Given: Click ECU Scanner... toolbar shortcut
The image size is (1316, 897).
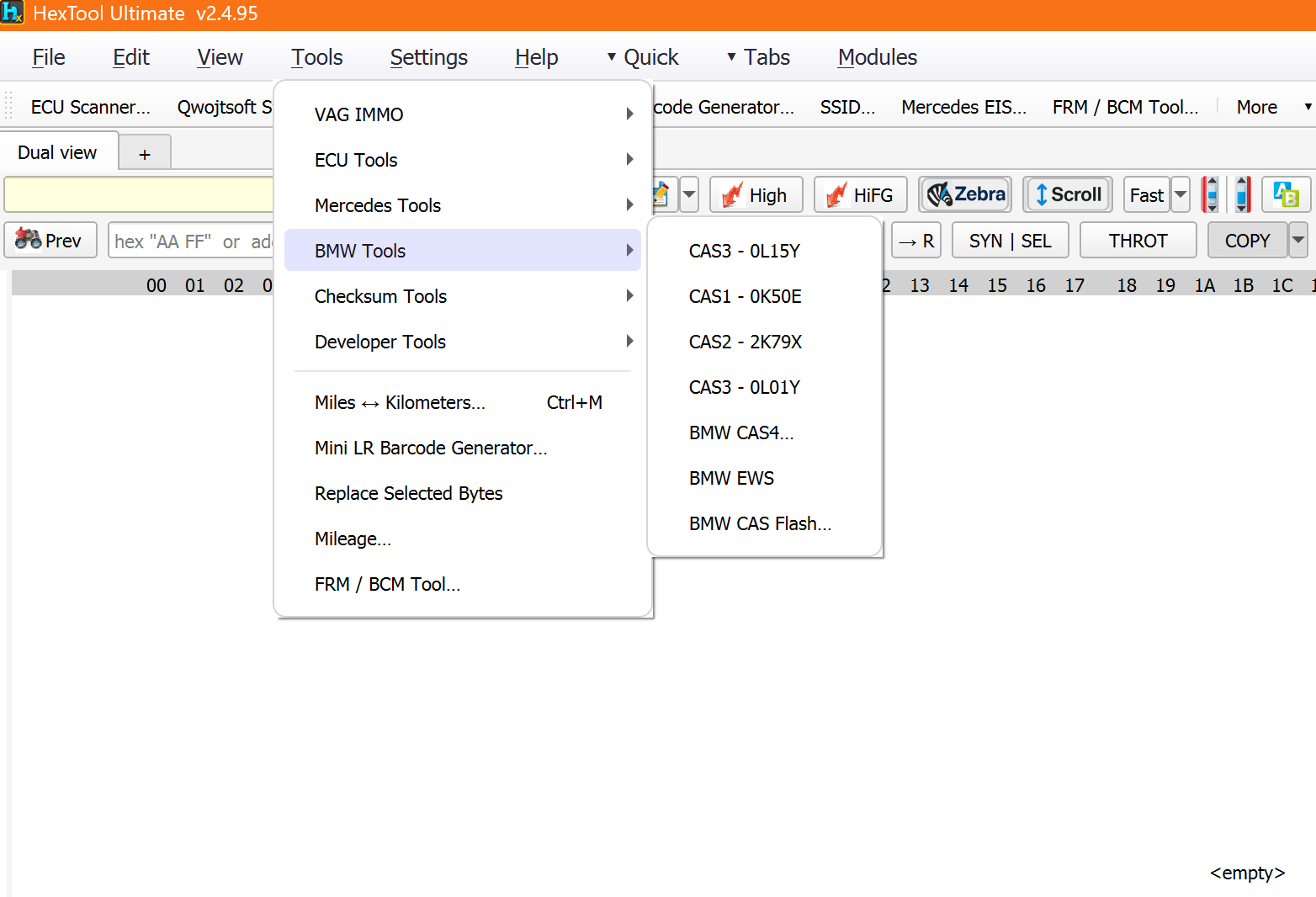Looking at the screenshot, I should pyautogui.click(x=91, y=107).
